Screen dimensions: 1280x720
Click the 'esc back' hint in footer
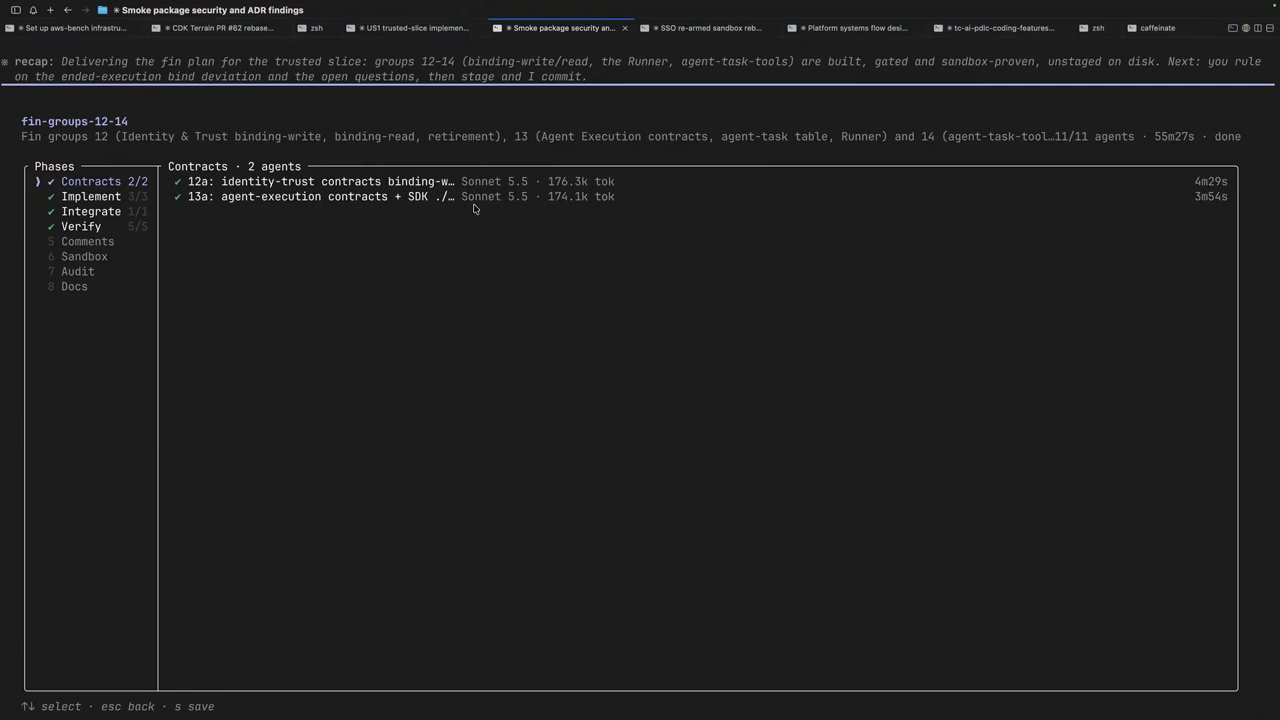coord(128,707)
